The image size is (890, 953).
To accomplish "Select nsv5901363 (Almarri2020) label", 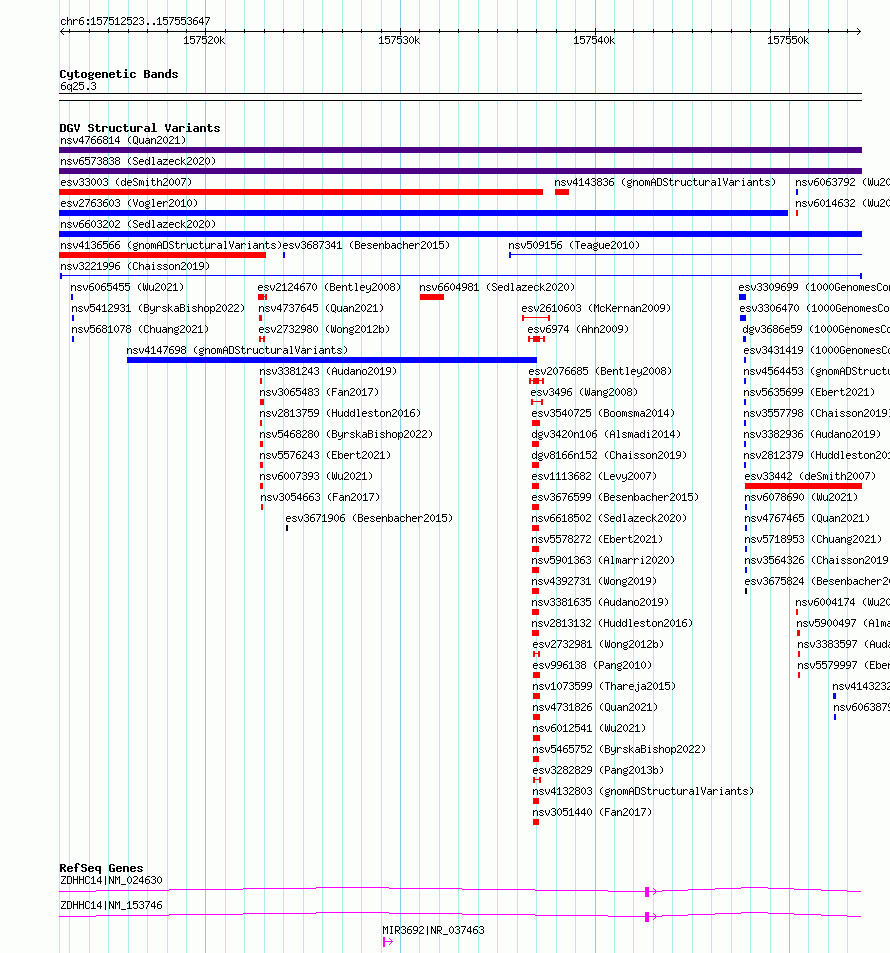I will [603, 560].
